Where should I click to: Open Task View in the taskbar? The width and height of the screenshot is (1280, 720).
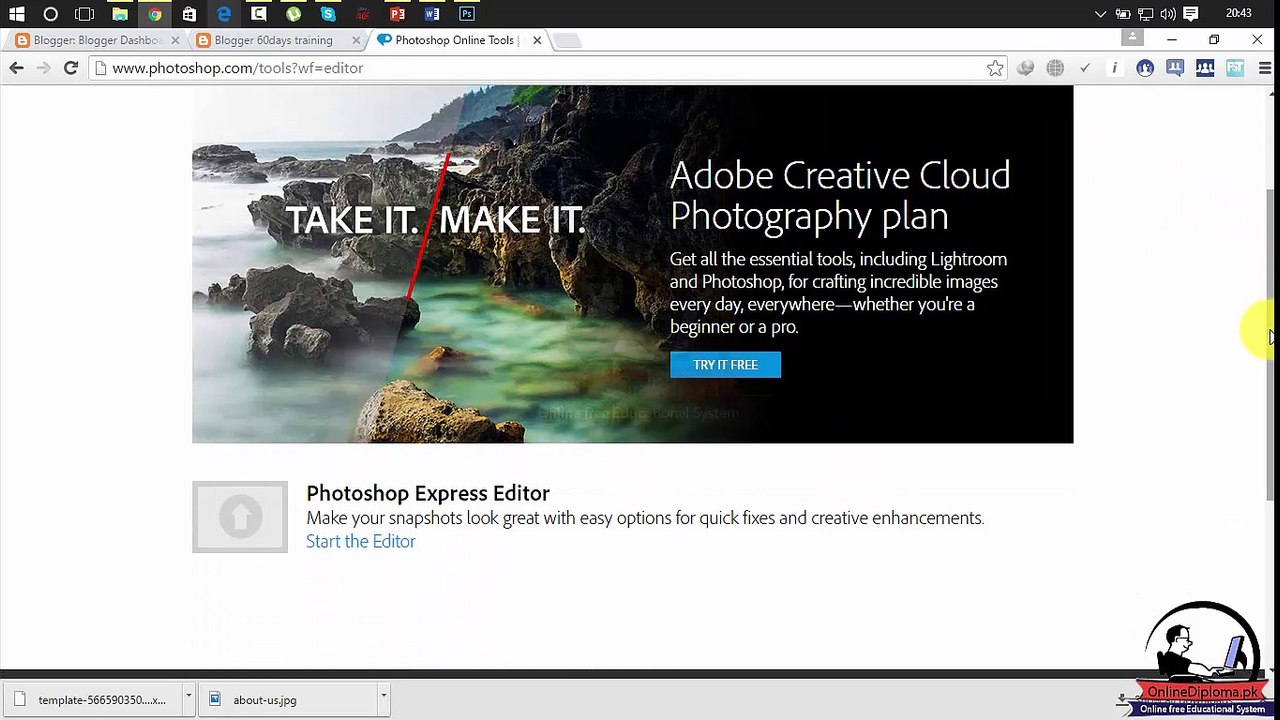tap(85, 14)
